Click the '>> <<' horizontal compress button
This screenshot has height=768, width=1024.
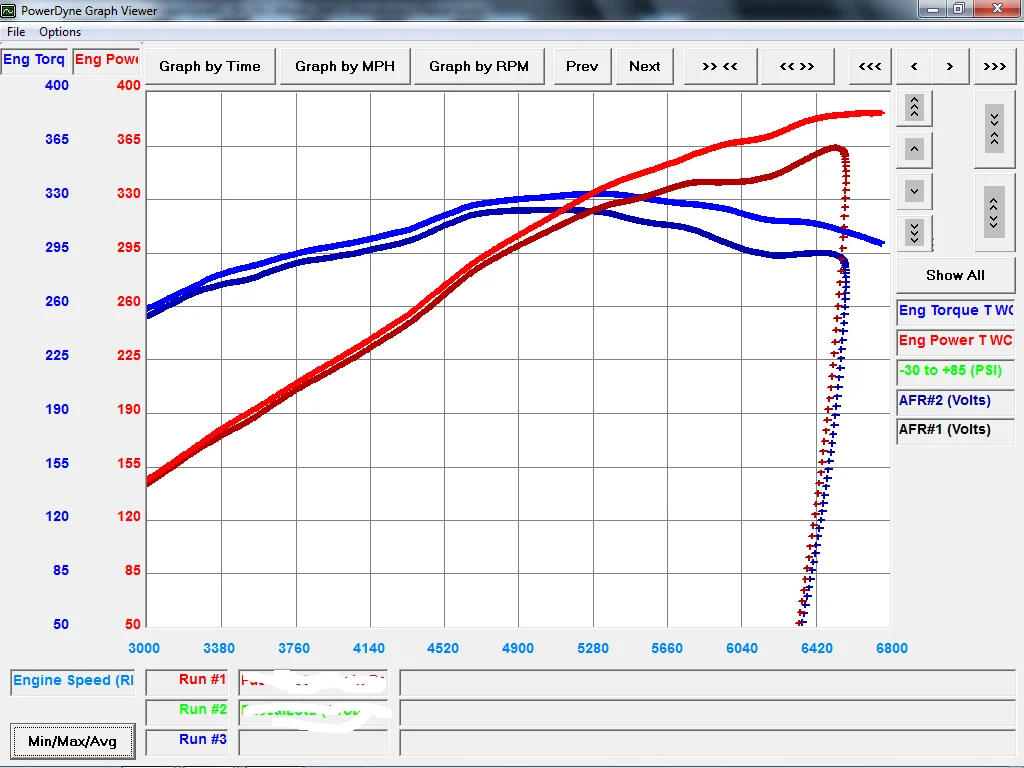tap(720, 67)
